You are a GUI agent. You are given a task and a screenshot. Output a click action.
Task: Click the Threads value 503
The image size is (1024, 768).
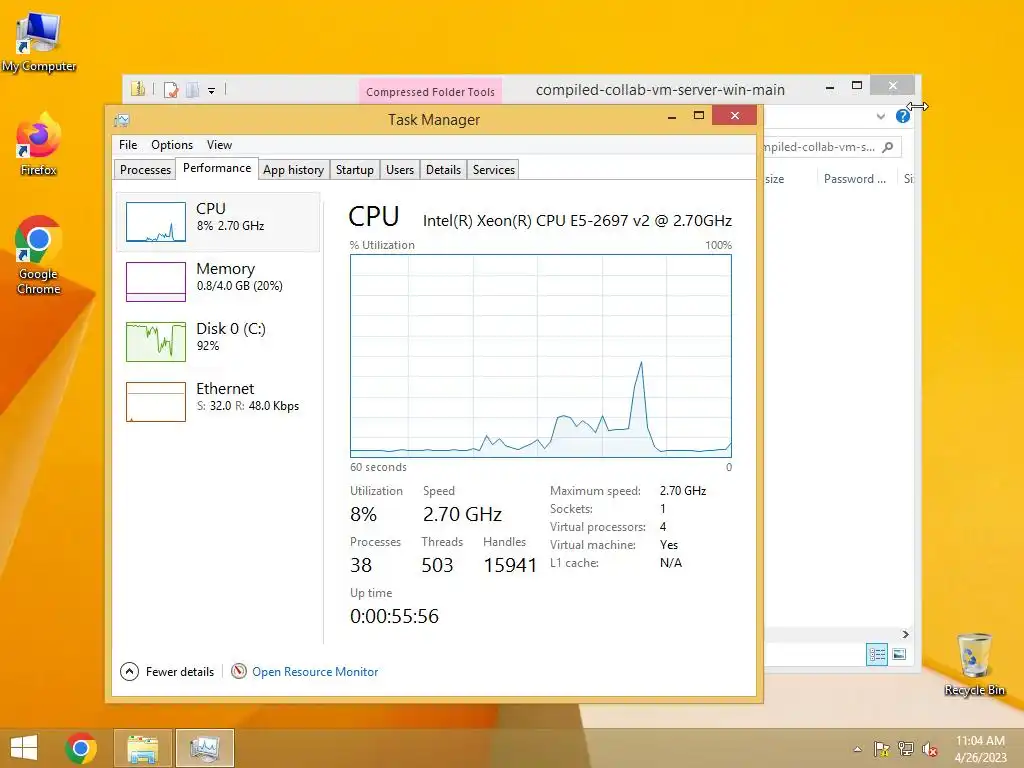tap(437, 565)
